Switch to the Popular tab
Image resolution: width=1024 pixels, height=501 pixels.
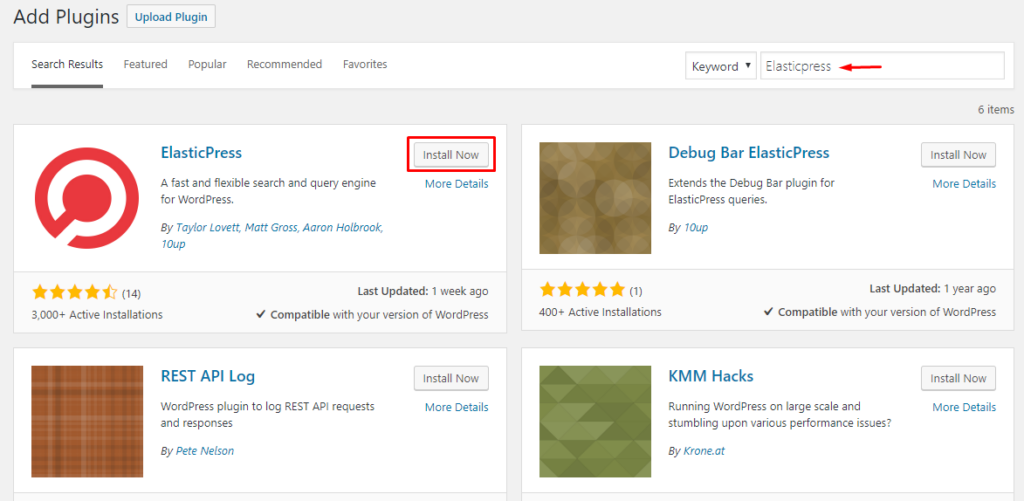(207, 64)
